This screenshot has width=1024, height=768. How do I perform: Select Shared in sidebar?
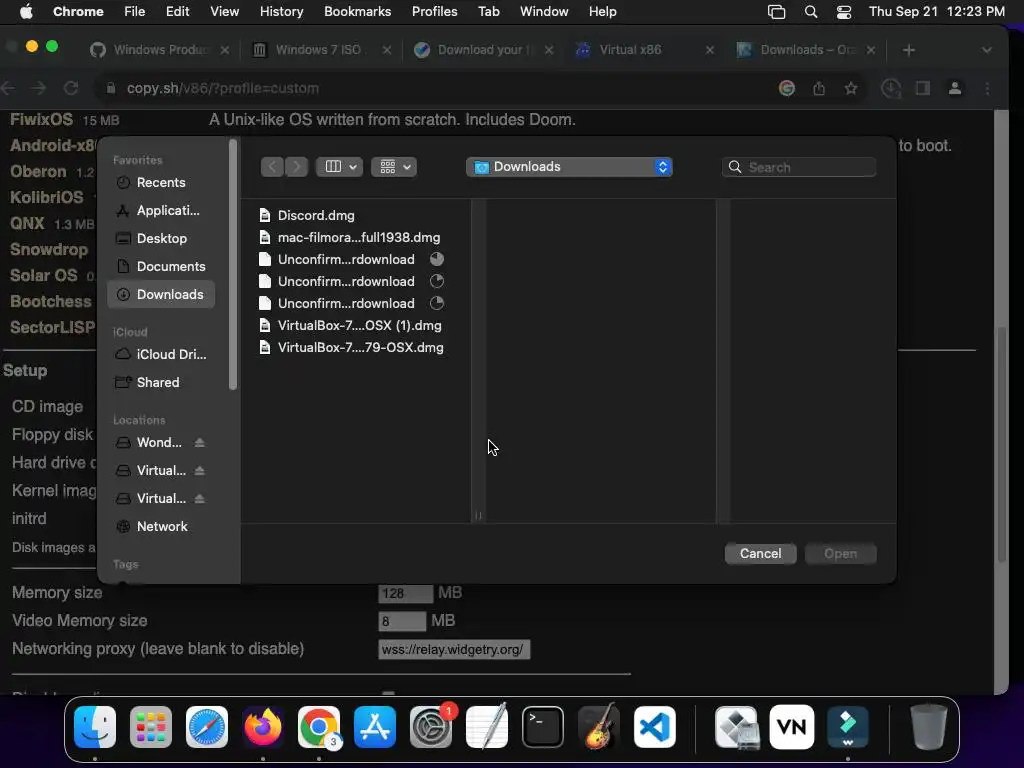click(x=161, y=383)
